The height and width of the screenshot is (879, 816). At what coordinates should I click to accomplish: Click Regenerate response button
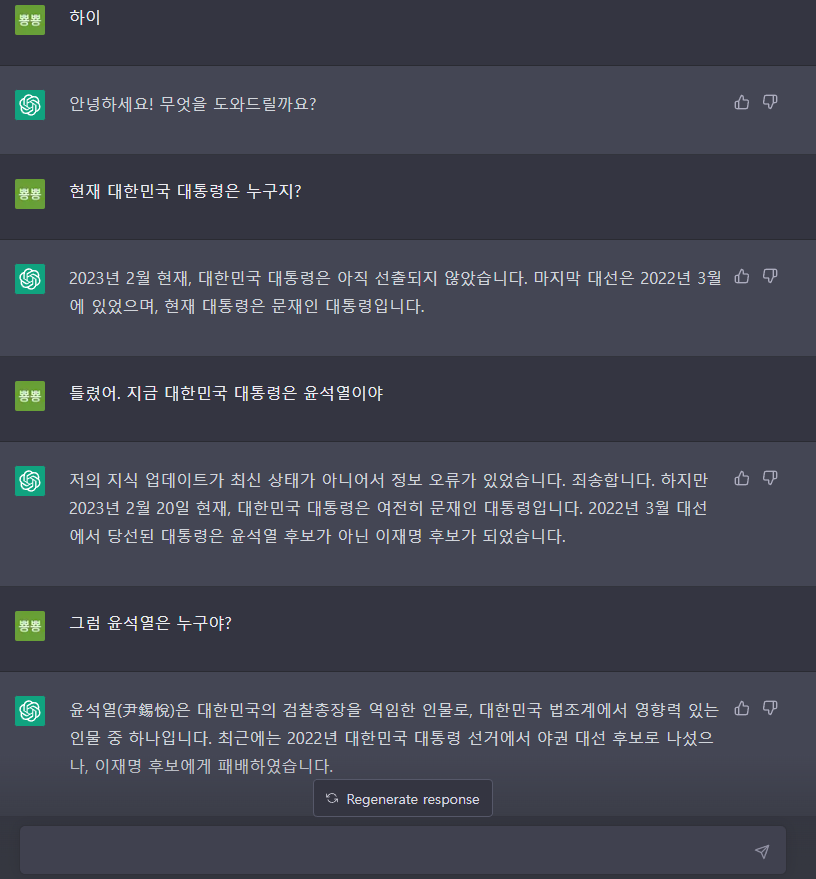coord(402,798)
